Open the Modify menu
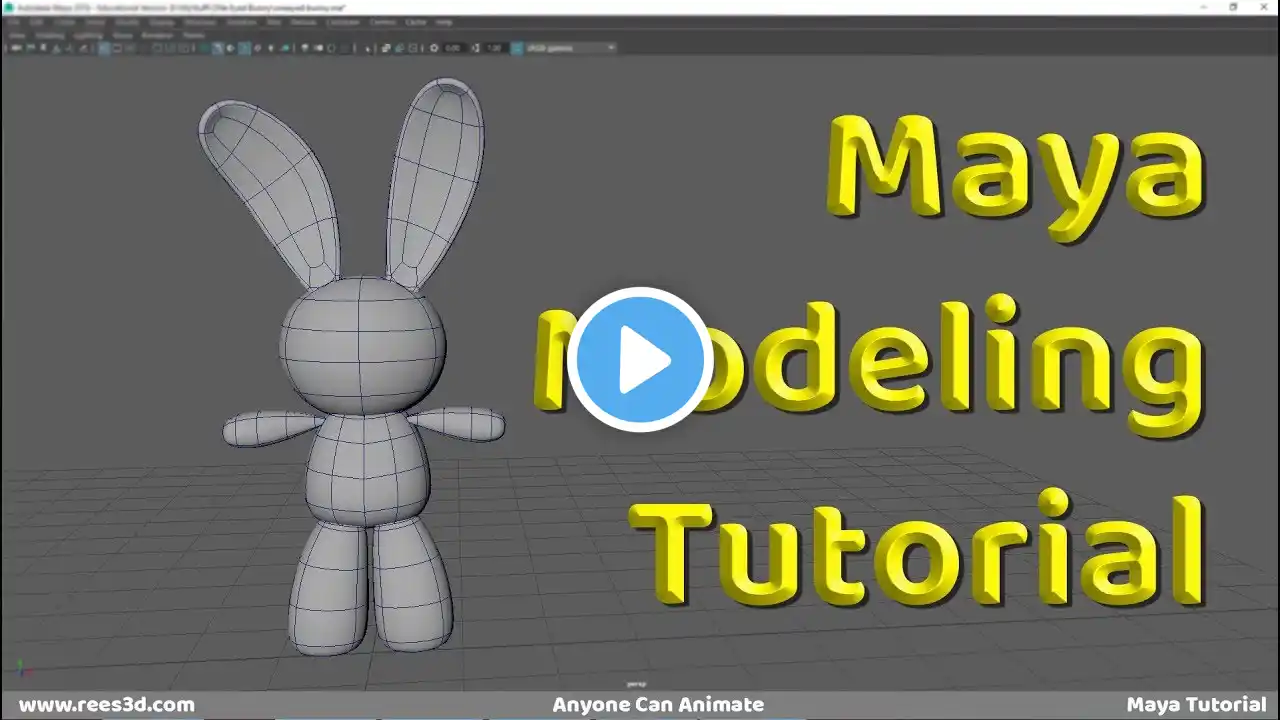 click(x=127, y=21)
